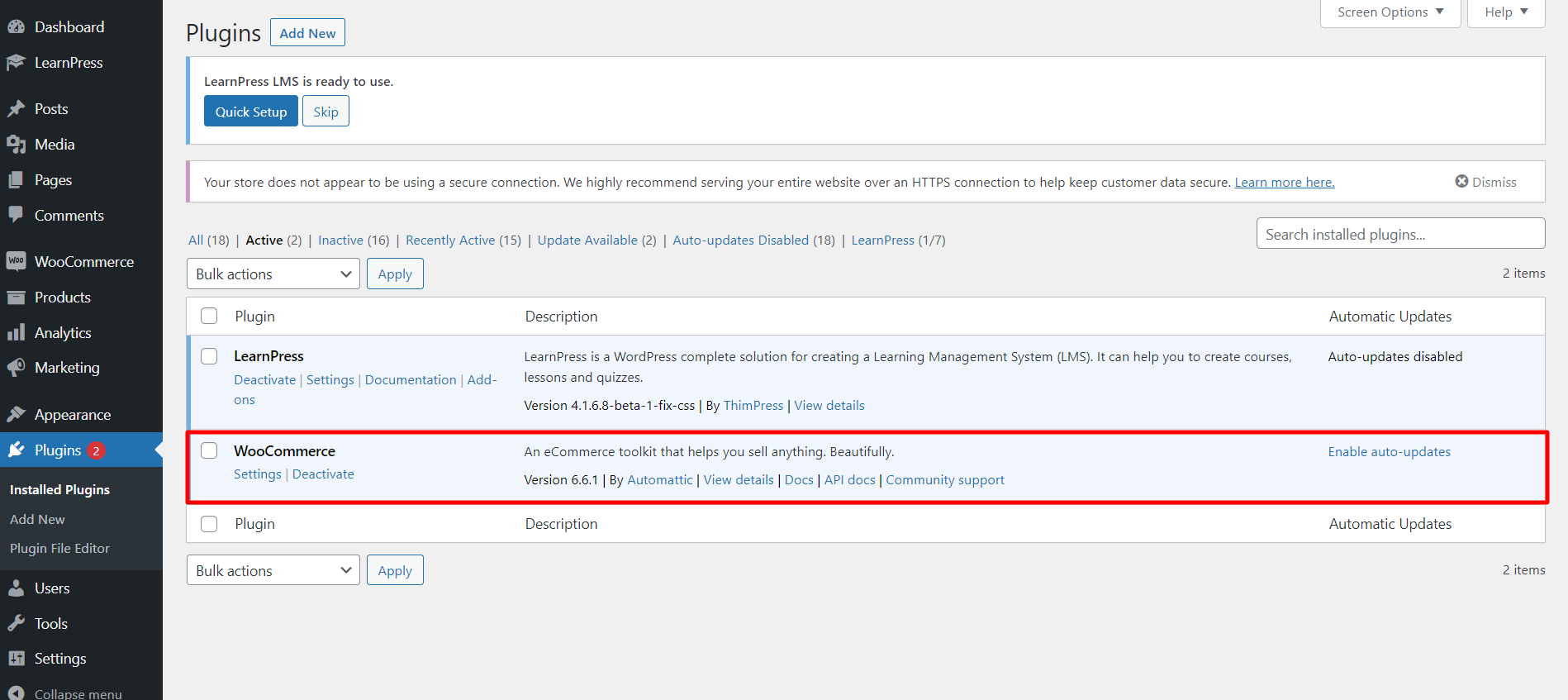Viewport: 1568px width, 700px height.
Task: Click the Appearance paintbrush icon
Action: pyautogui.click(x=16, y=414)
